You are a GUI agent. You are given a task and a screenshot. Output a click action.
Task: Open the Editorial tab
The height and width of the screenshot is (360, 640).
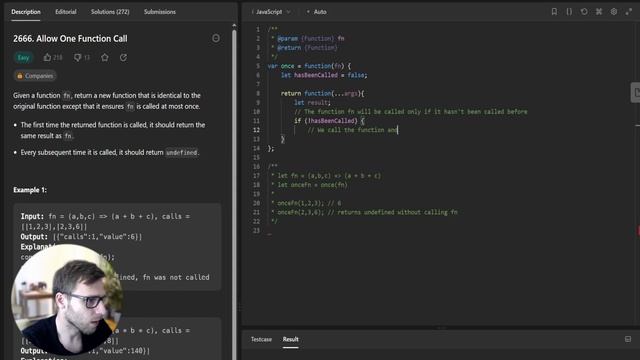(66, 12)
